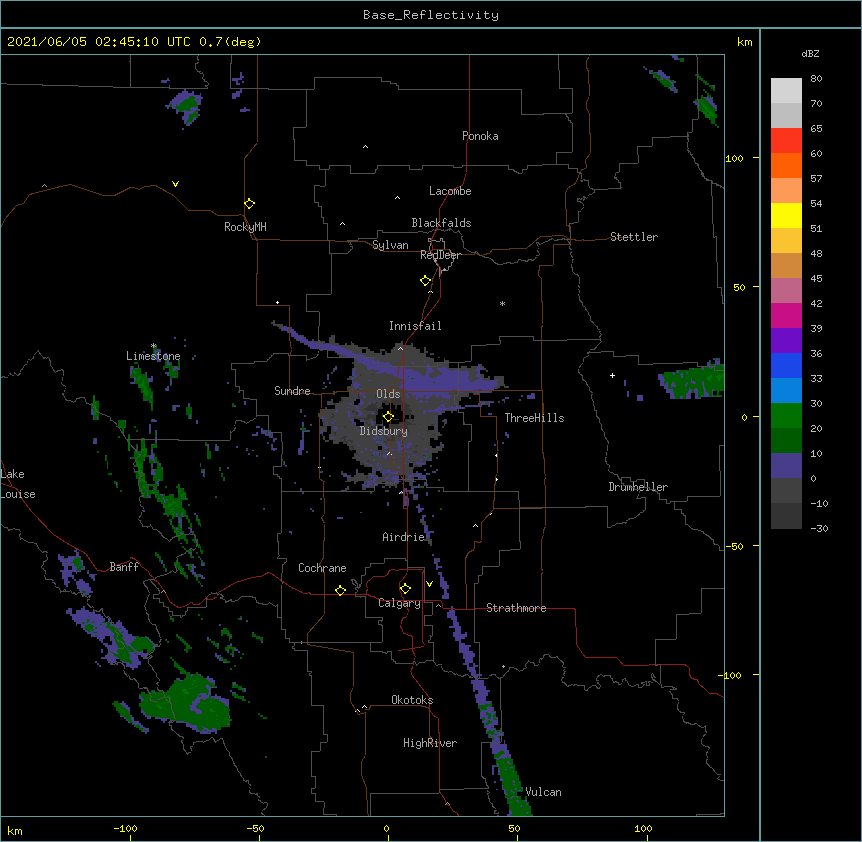The width and height of the screenshot is (862, 842).
Task: Click the Lacombe city label
Action: point(450,191)
